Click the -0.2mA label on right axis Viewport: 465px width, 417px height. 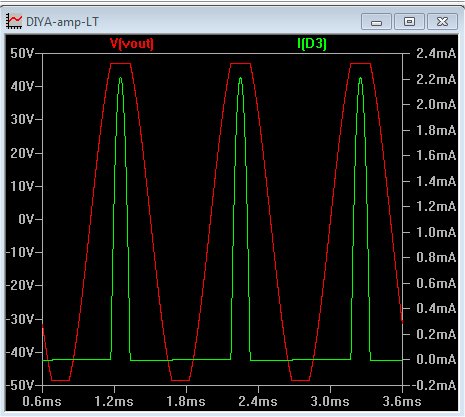pos(433,385)
